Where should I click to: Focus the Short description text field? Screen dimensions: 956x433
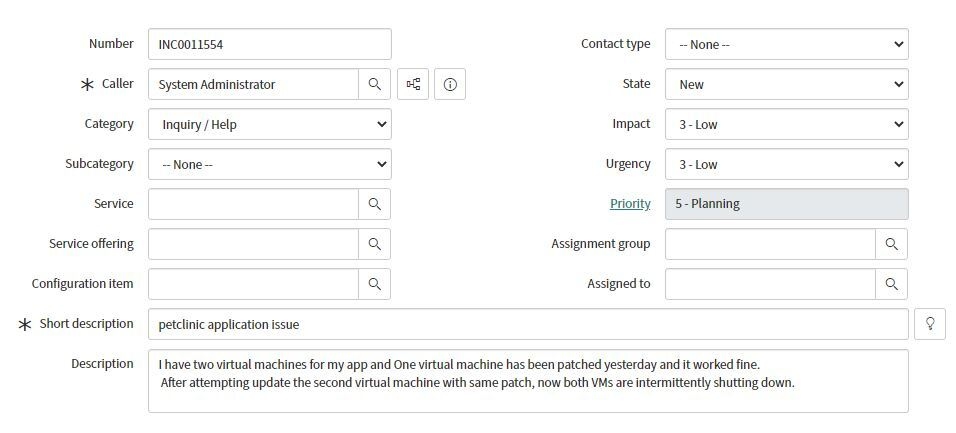tap(528, 324)
